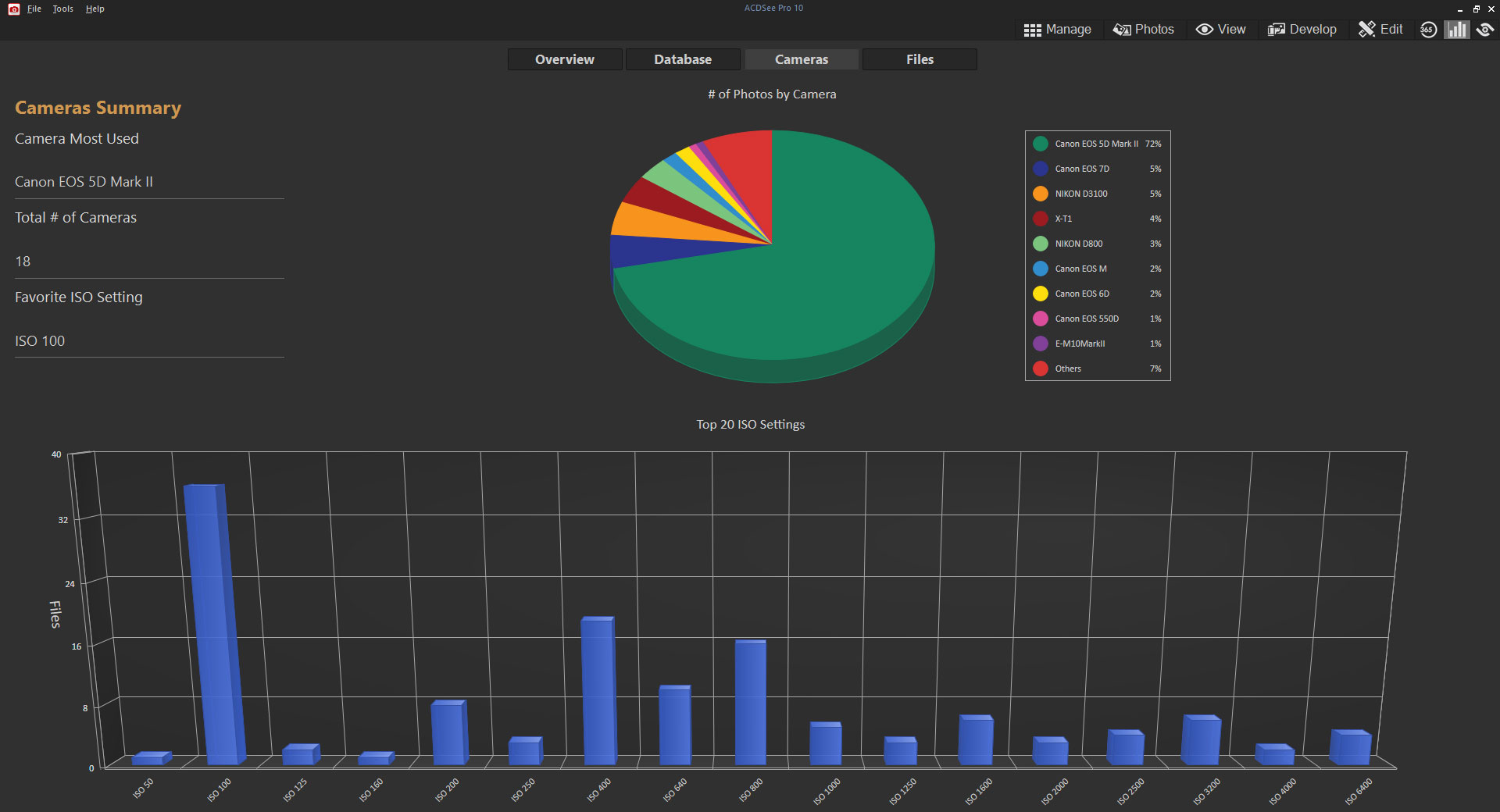The image size is (1500, 812).
Task: Switch to Manage mode
Action: click(x=1057, y=30)
